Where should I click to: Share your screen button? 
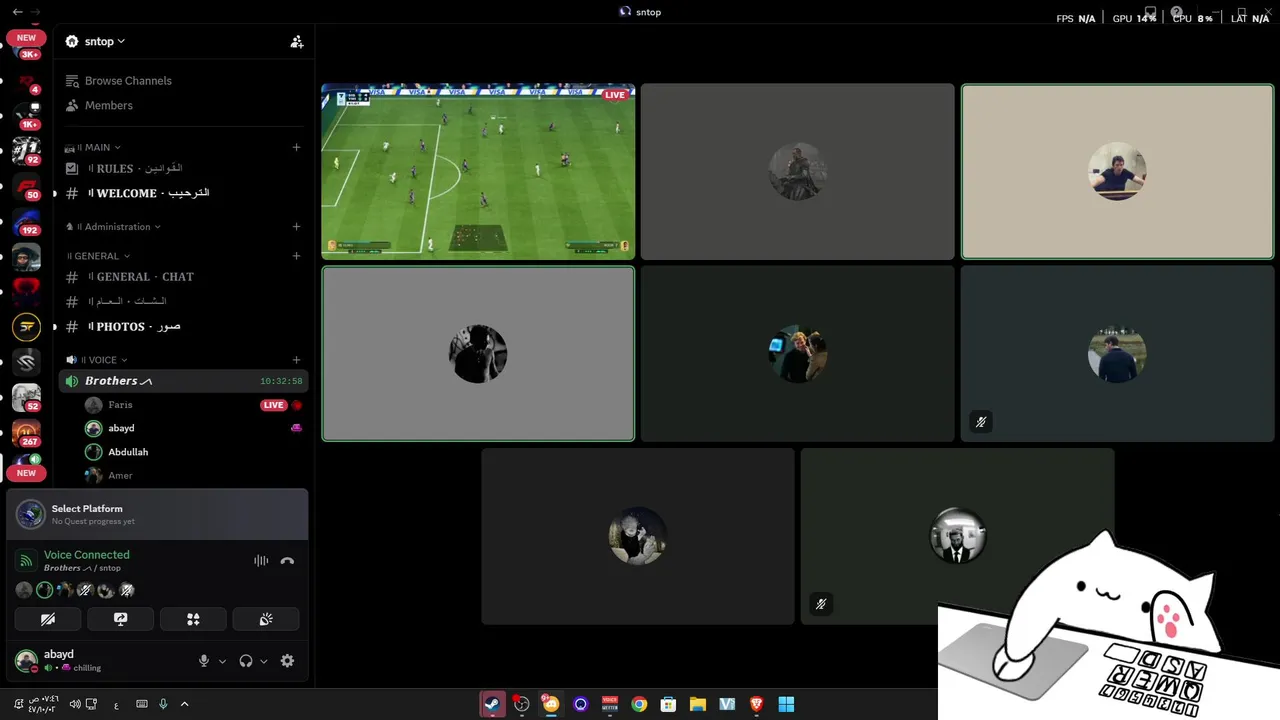click(121, 619)
